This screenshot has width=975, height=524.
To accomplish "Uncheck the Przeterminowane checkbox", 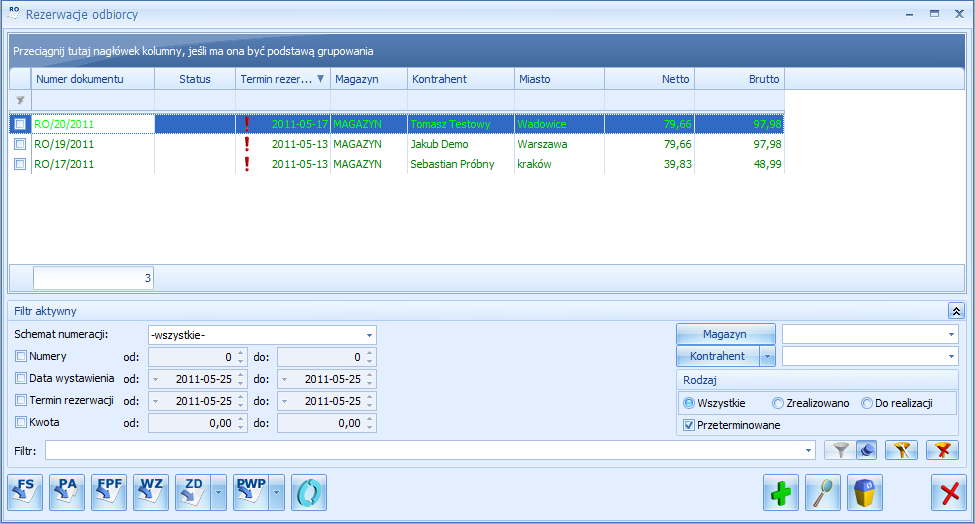I will (x=689, y=425).
